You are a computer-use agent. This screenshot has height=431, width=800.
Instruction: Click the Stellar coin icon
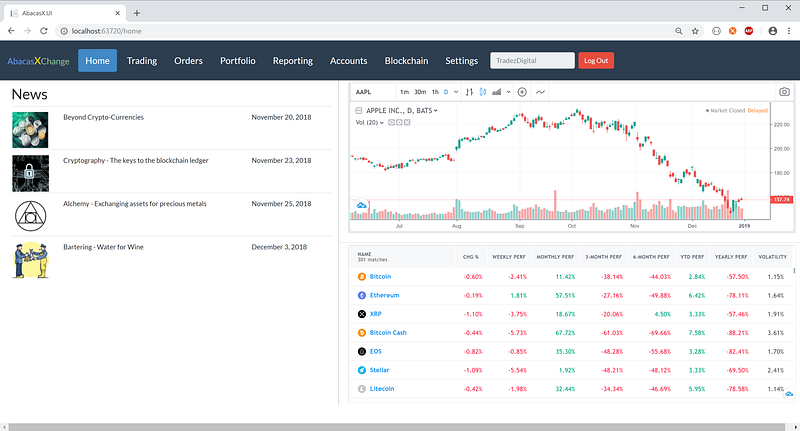[x=362, y=370]
